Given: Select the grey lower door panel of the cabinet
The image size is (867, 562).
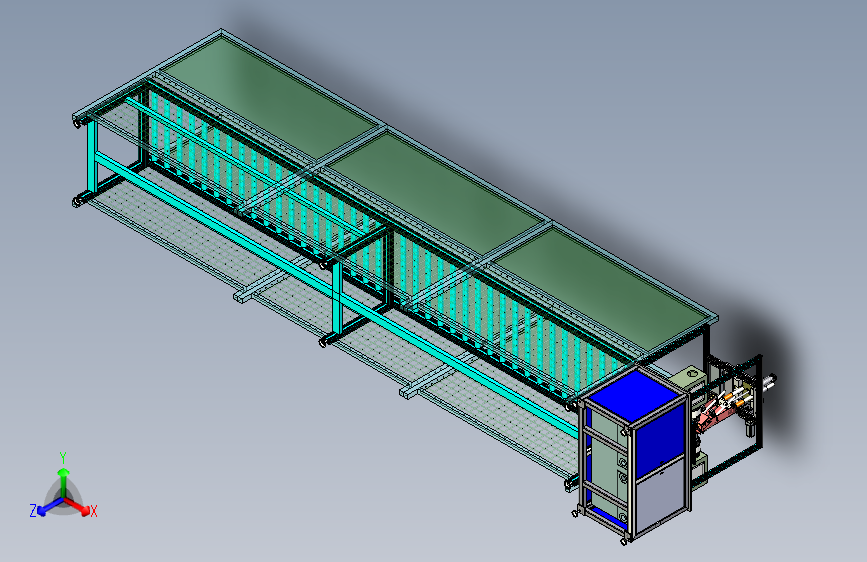Looking at the screenshot, I should tap(661, 498).
